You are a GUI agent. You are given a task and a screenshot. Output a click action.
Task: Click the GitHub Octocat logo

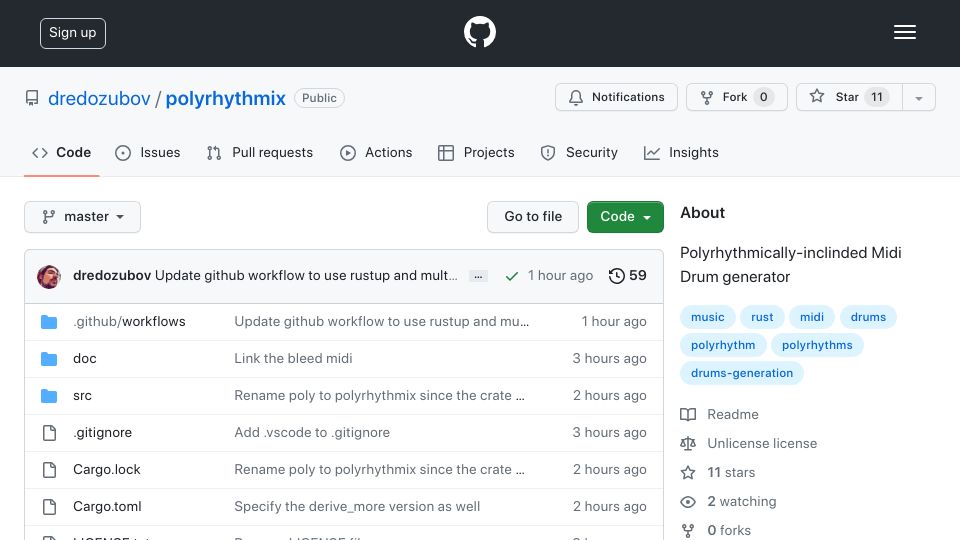(479, 32)
